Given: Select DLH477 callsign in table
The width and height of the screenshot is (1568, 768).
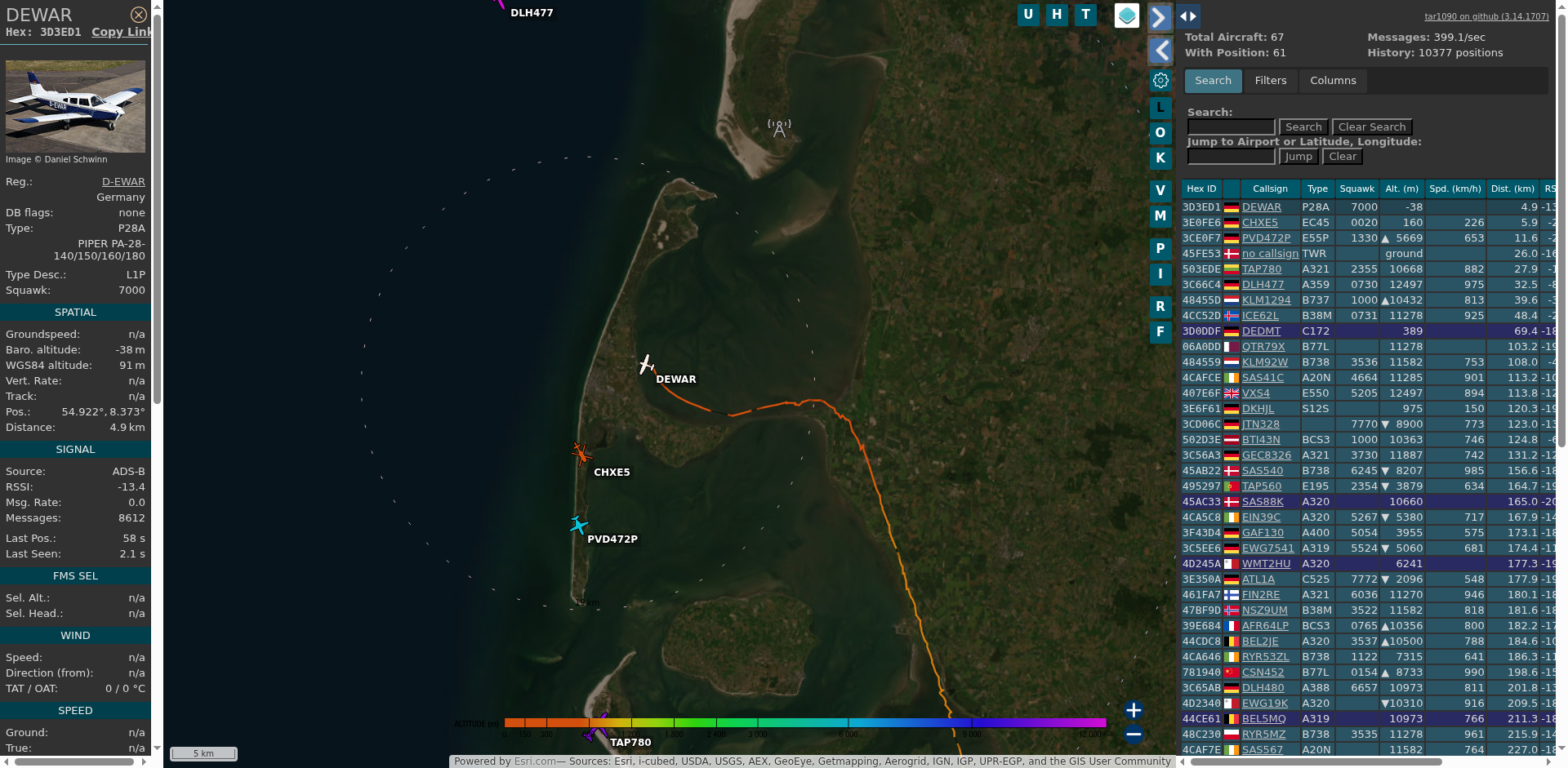Looking at the screenshot, I should pos(1263,285).
